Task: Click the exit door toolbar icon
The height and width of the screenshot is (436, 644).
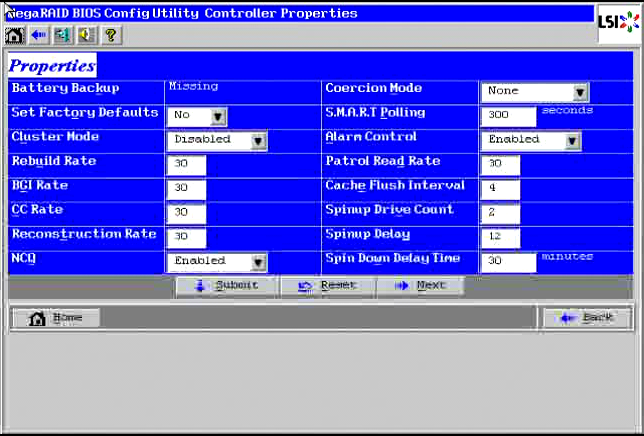Action: (61, 35)
